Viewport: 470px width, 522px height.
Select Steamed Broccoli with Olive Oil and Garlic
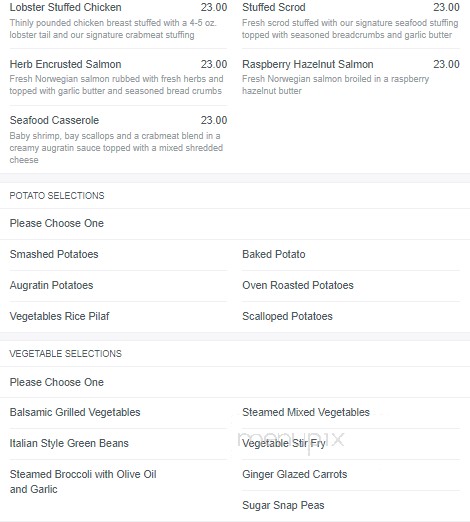[83, 482]
